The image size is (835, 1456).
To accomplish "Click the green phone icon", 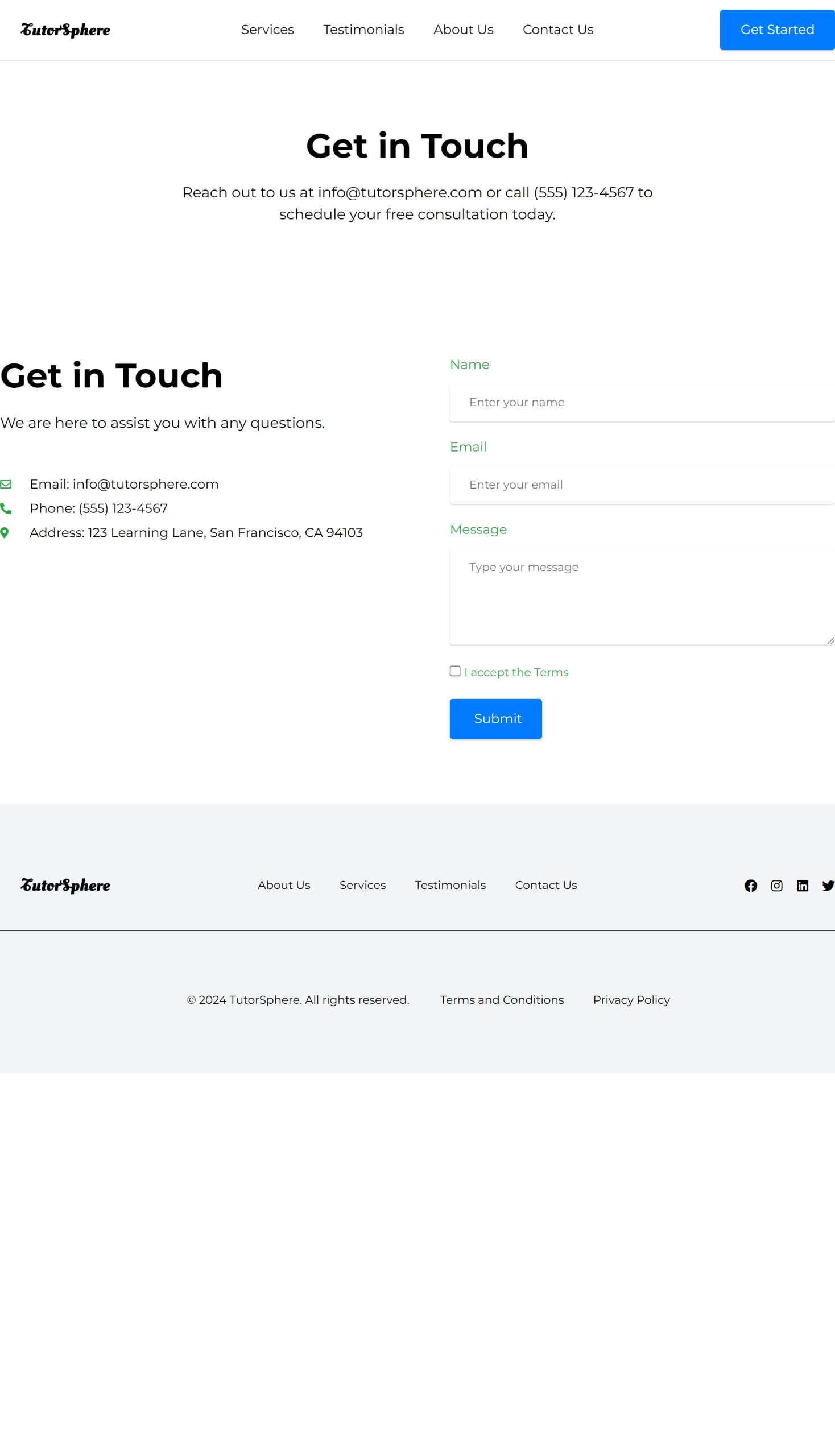I will coord(6,508).
